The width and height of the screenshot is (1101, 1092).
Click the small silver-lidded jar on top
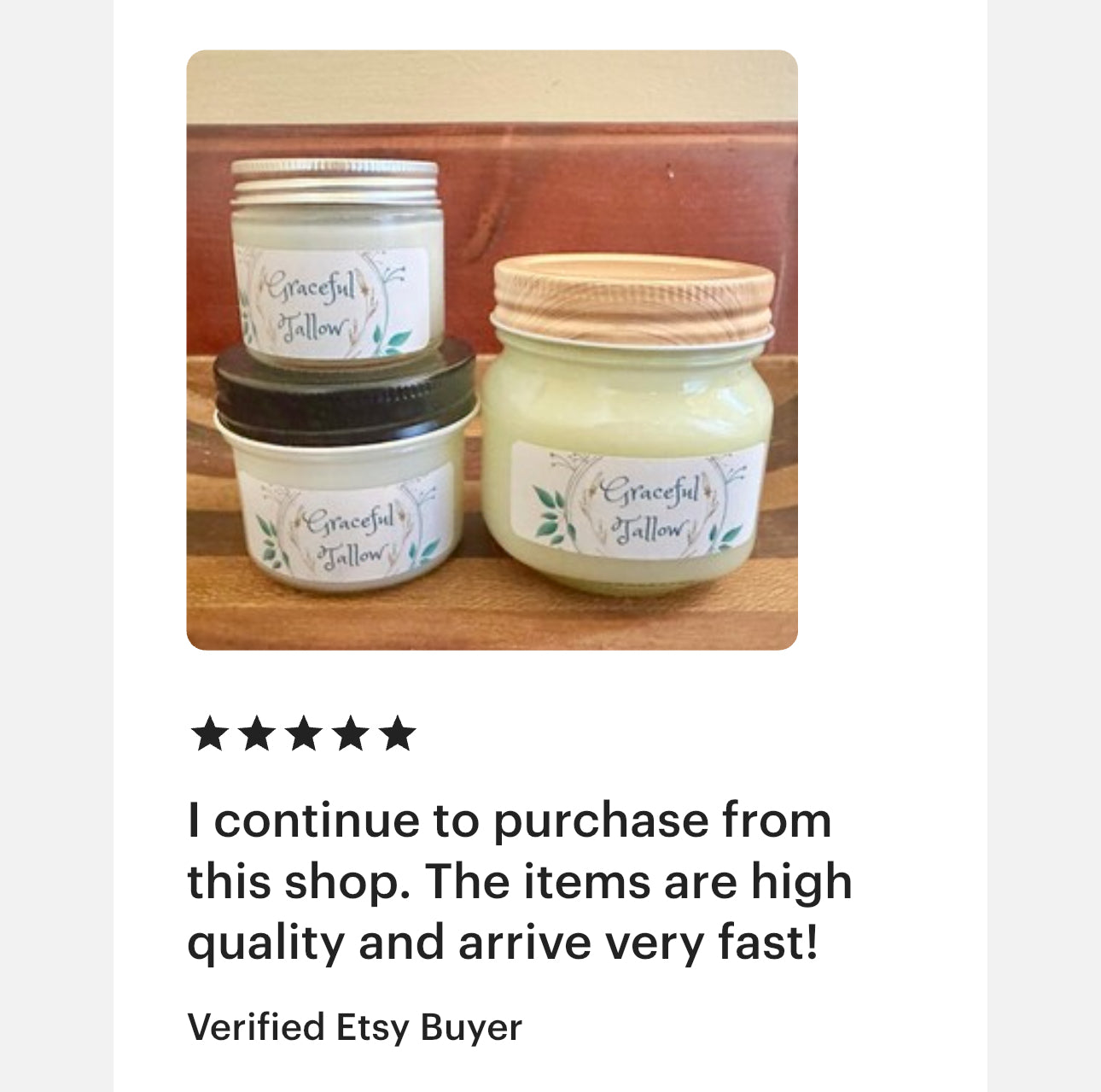335,263
